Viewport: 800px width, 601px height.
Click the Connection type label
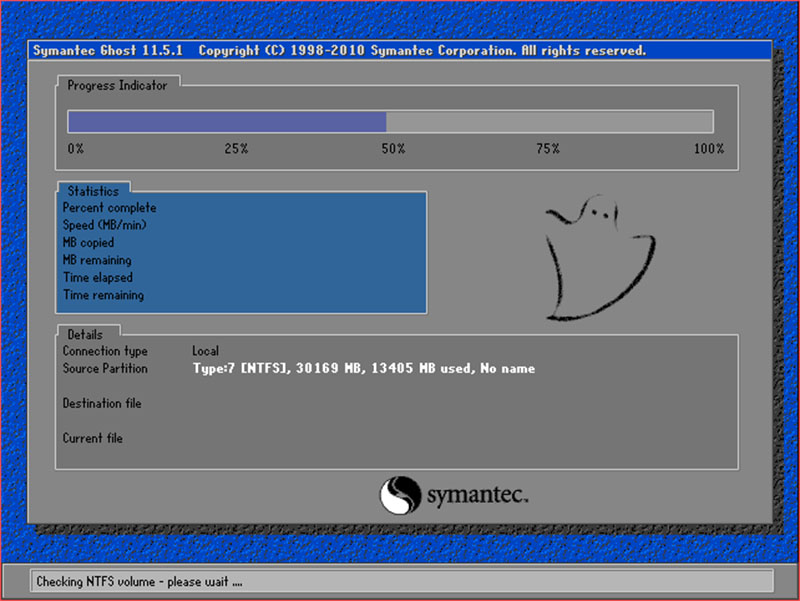(105, 351)
